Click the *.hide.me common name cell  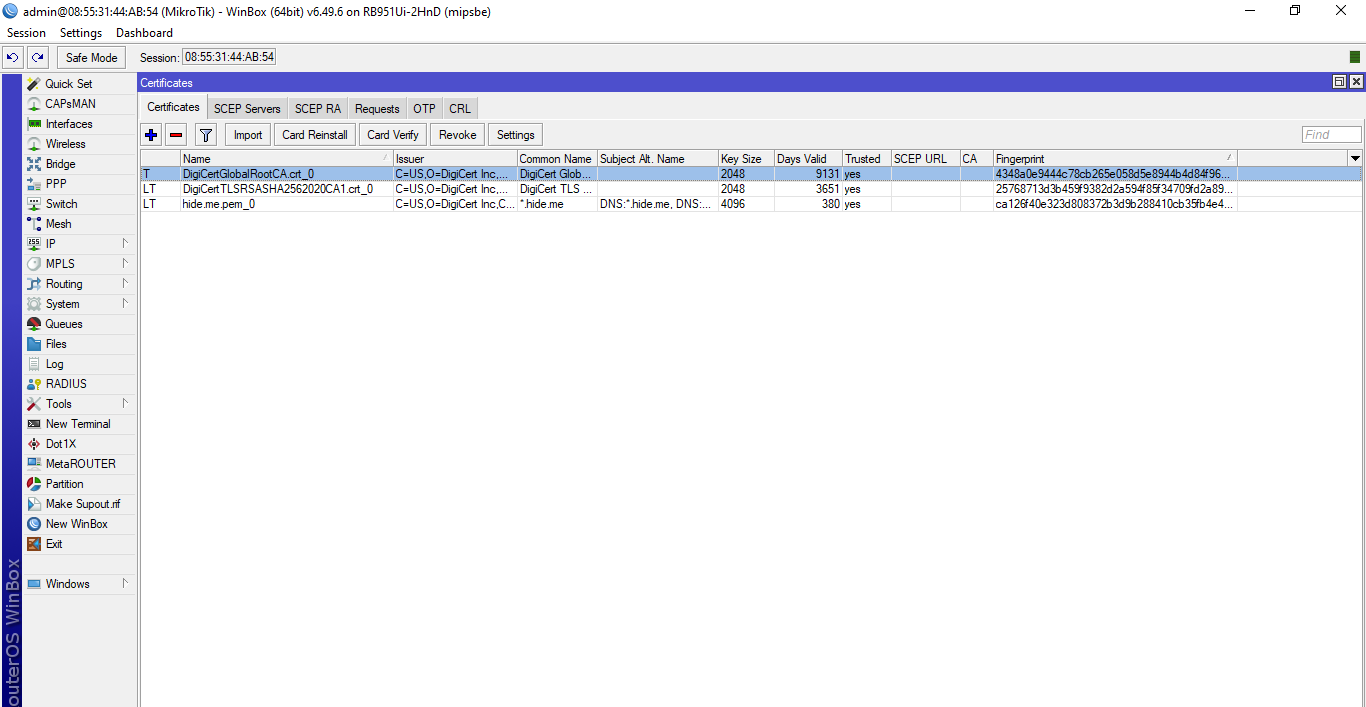pos(557,204)
